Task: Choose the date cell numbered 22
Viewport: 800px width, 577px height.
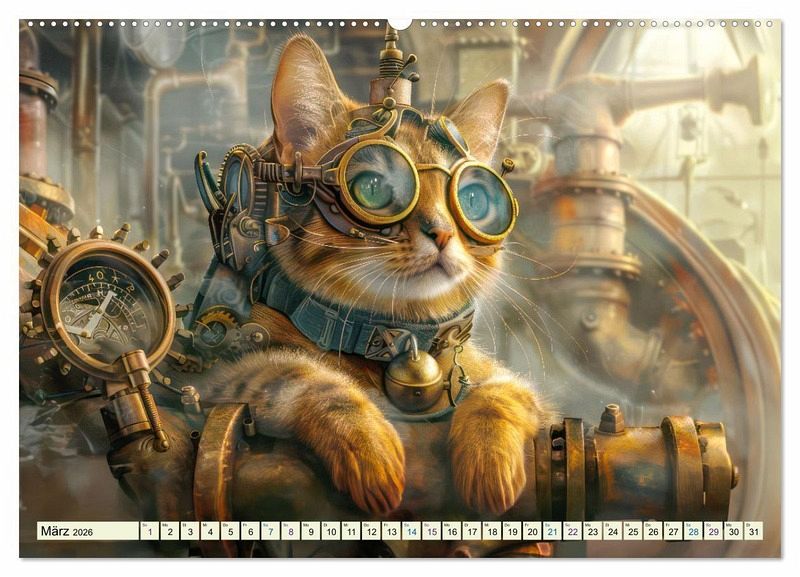Action: pyautogui.click(x=573, y=532)
